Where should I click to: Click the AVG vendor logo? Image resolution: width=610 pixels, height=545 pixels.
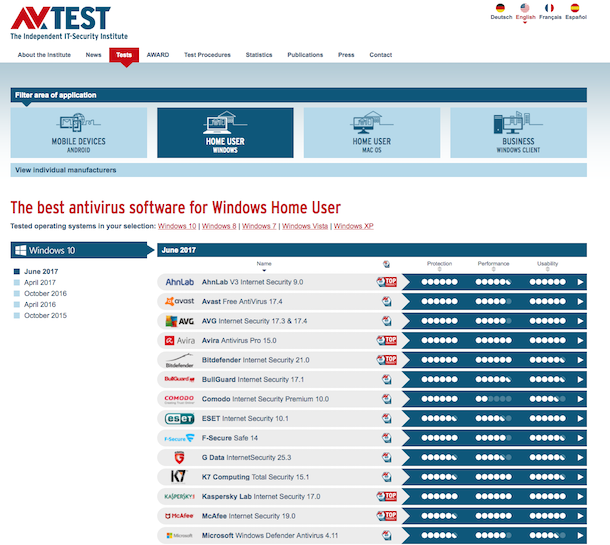pyautogui.click(x=179, y=321)
